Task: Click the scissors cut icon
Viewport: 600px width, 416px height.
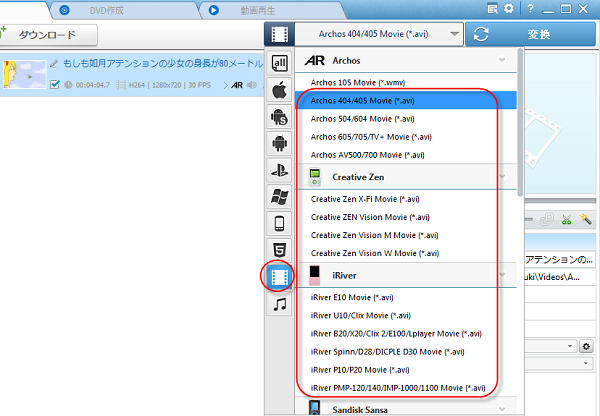Action: pos(567,220)
